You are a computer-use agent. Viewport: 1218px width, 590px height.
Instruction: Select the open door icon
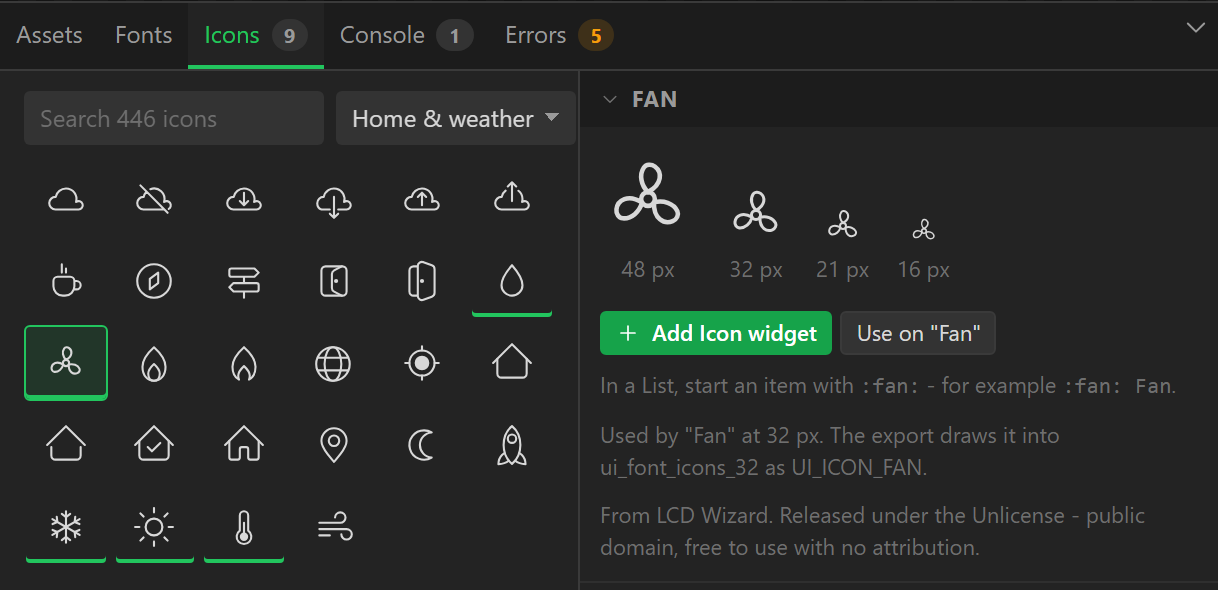pyautogui.click(x=422, y=282)
